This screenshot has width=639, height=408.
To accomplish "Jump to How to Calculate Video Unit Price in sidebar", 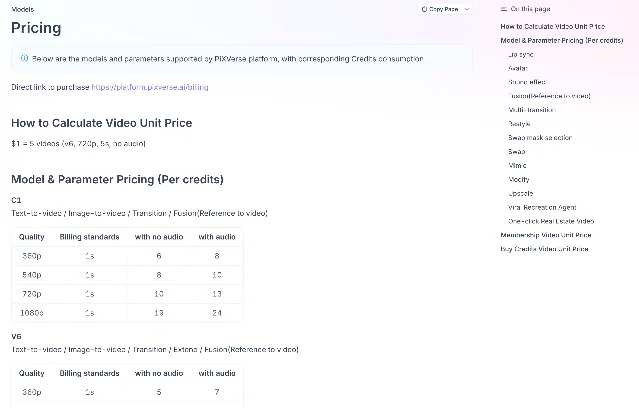I will [x=553, y=26].
